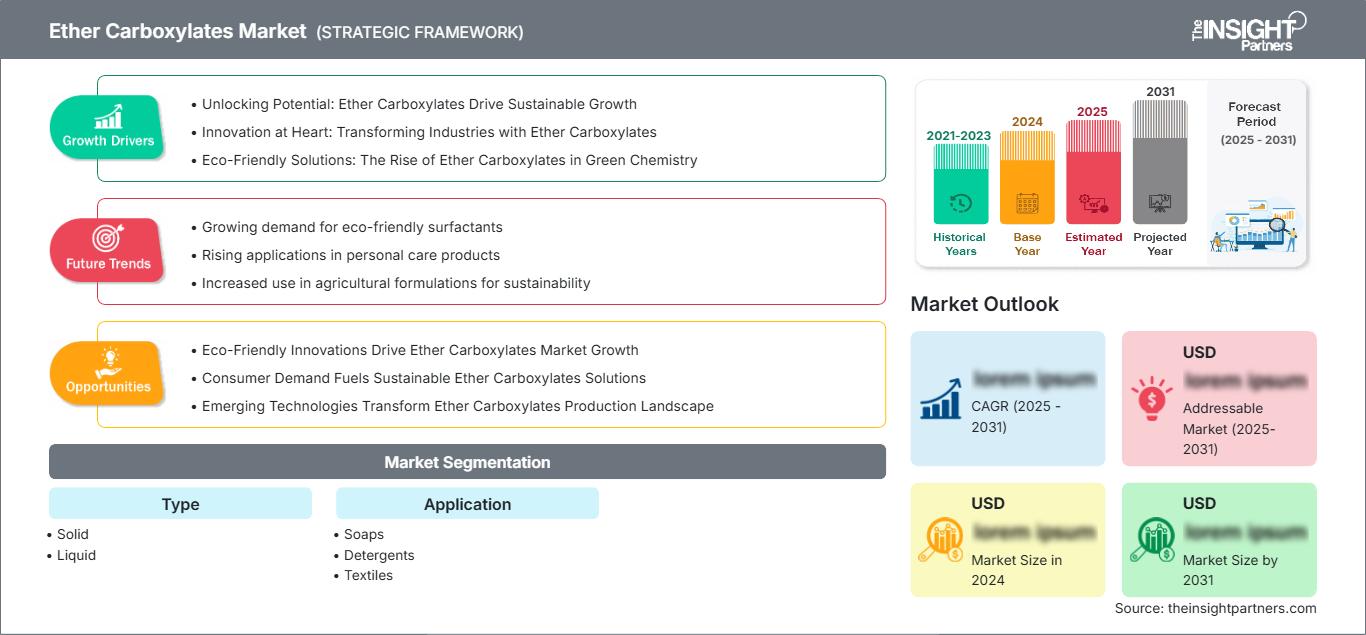
Task: Click the Addressable Market dollar bulb icon
Action: pyautogui.click(x=1151, y=398)
